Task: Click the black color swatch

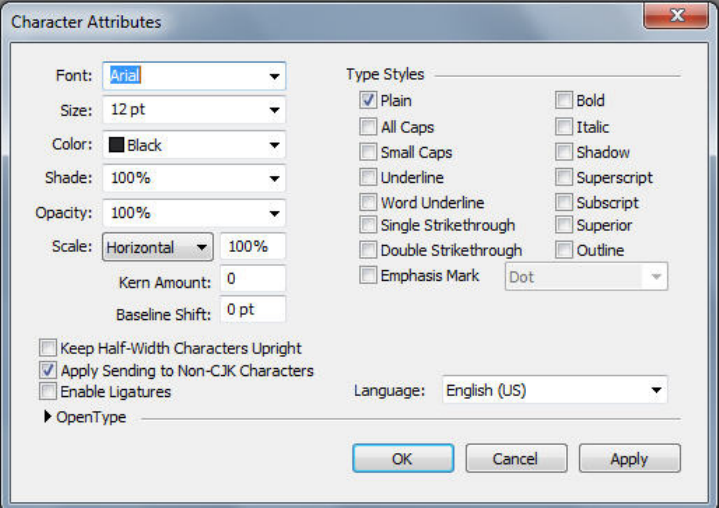Action: (116, 145)
